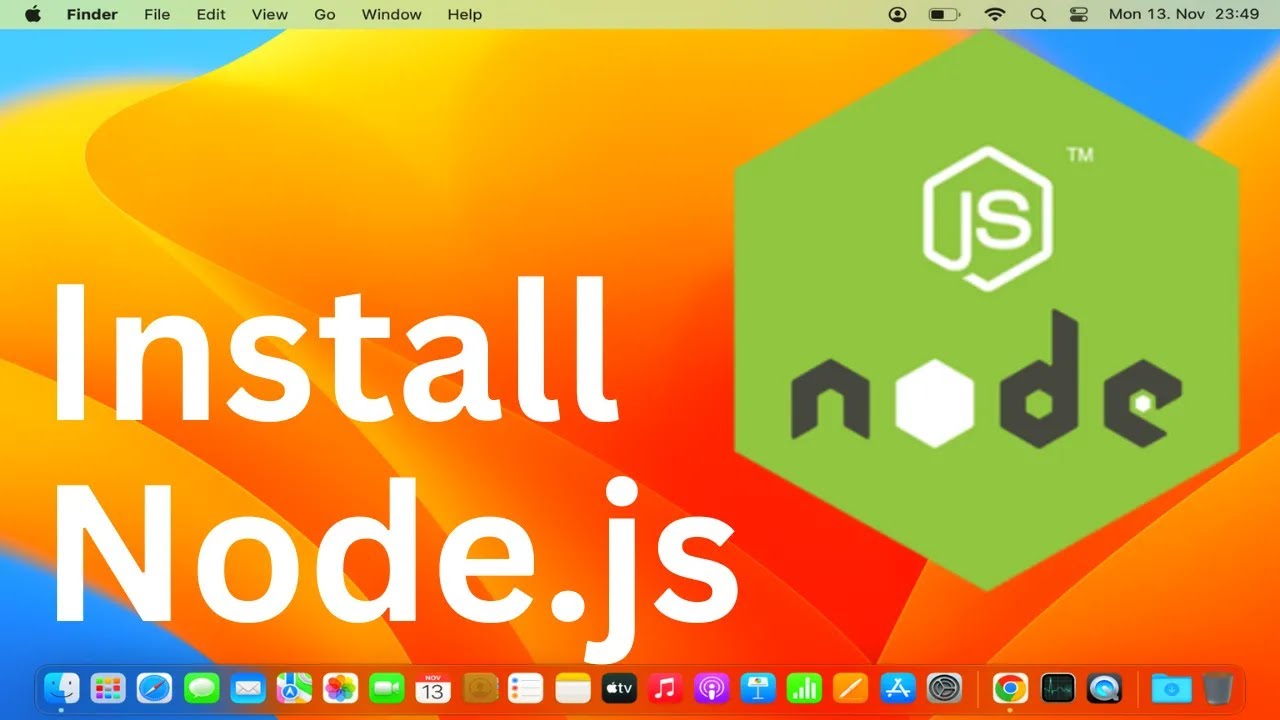The image size is (1280, 720).
Task: Open Contacts app in Dock
Action: click(480, 688)
